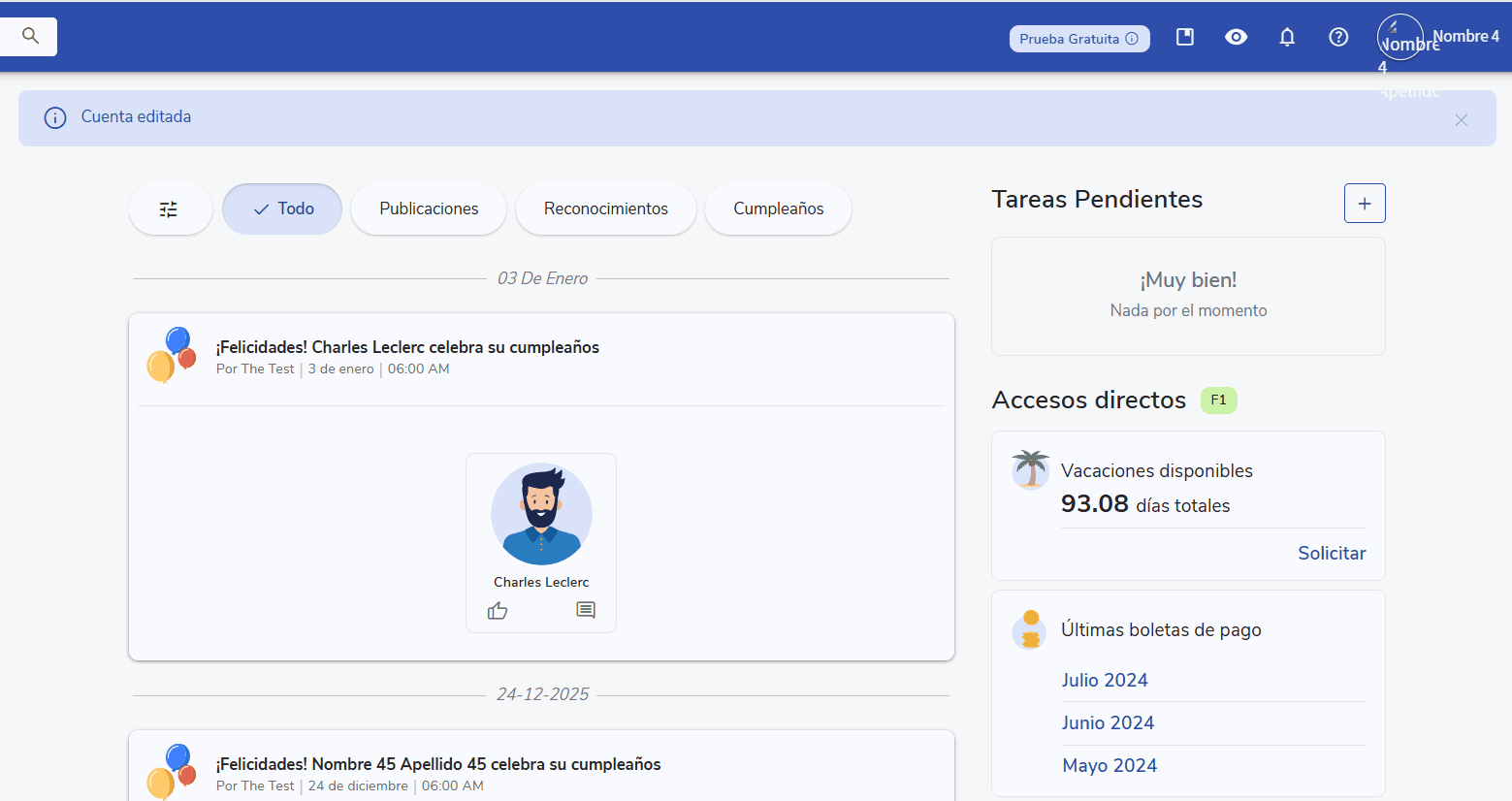Image resolution: width=1512 pixels, height=801 pixels.
Task: Like Charles Leclerc's birthday post
Action: point(498,610)
